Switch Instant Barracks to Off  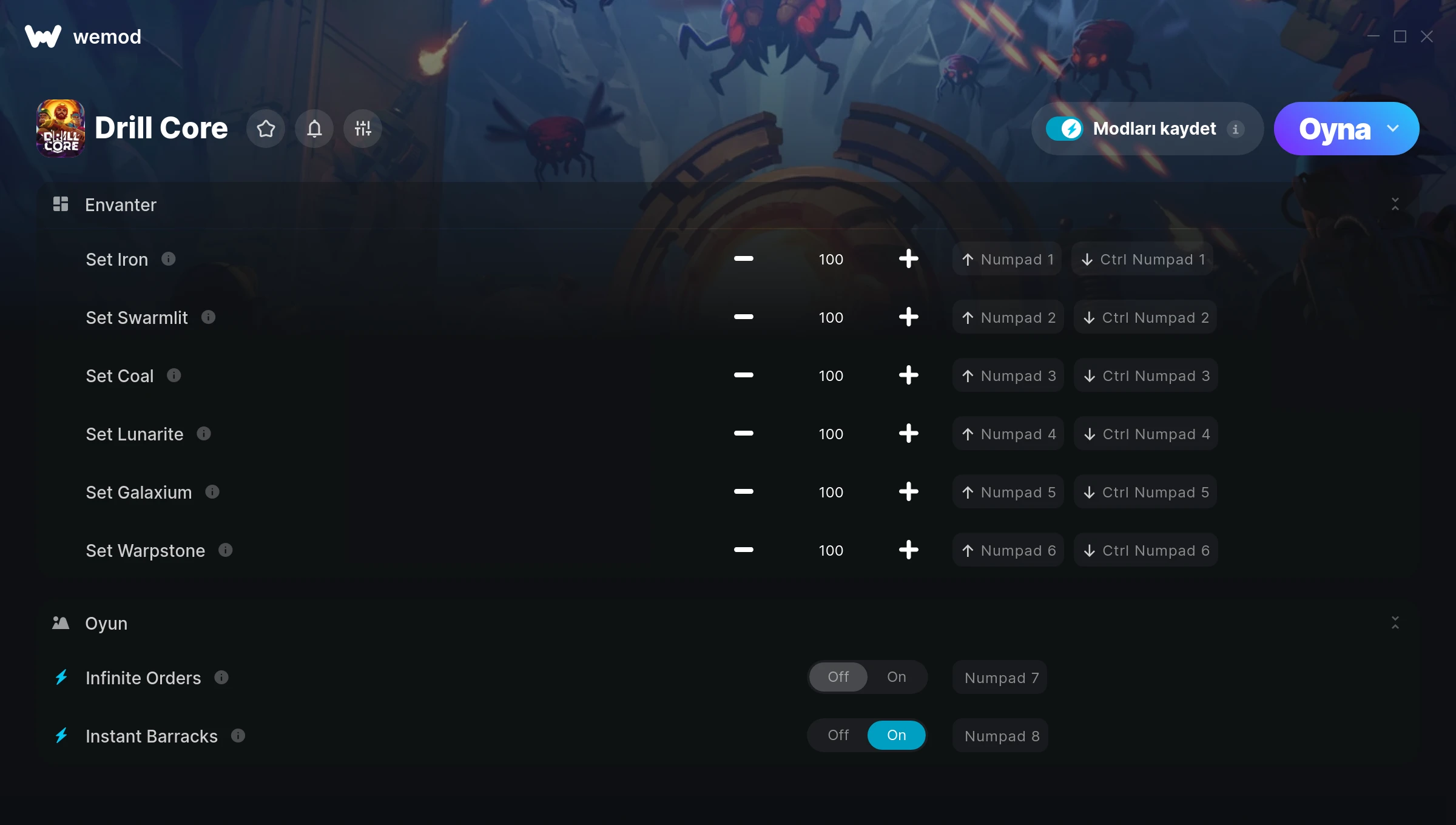838,735
